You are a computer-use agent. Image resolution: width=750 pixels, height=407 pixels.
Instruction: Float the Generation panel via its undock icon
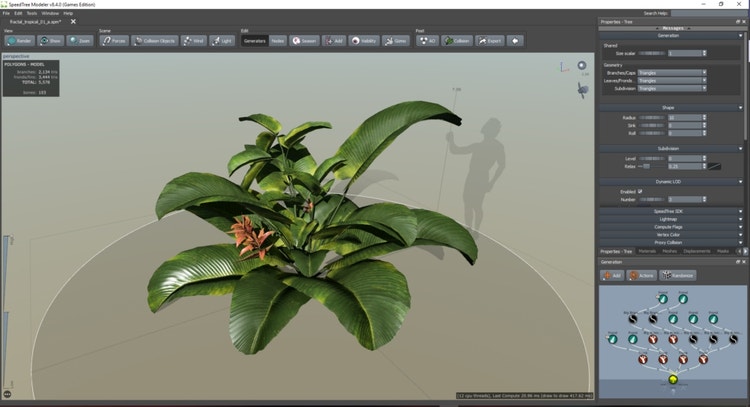pos(738,262)
